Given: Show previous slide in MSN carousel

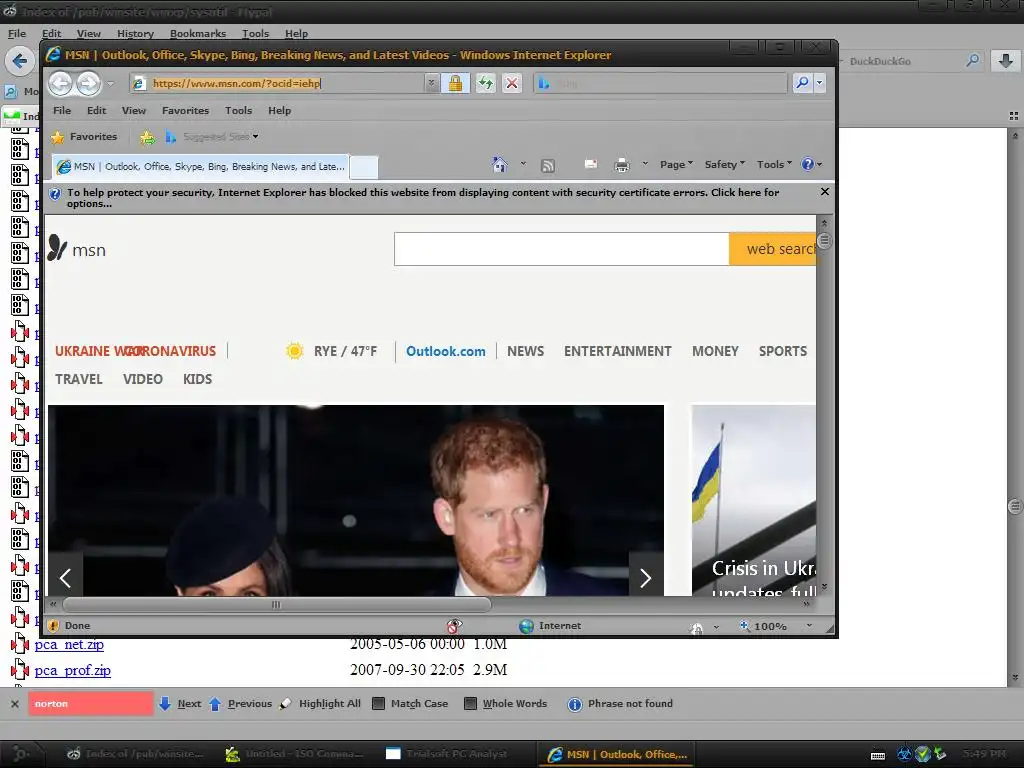Looking at the screenshot, I should click(x=65, y=577).
